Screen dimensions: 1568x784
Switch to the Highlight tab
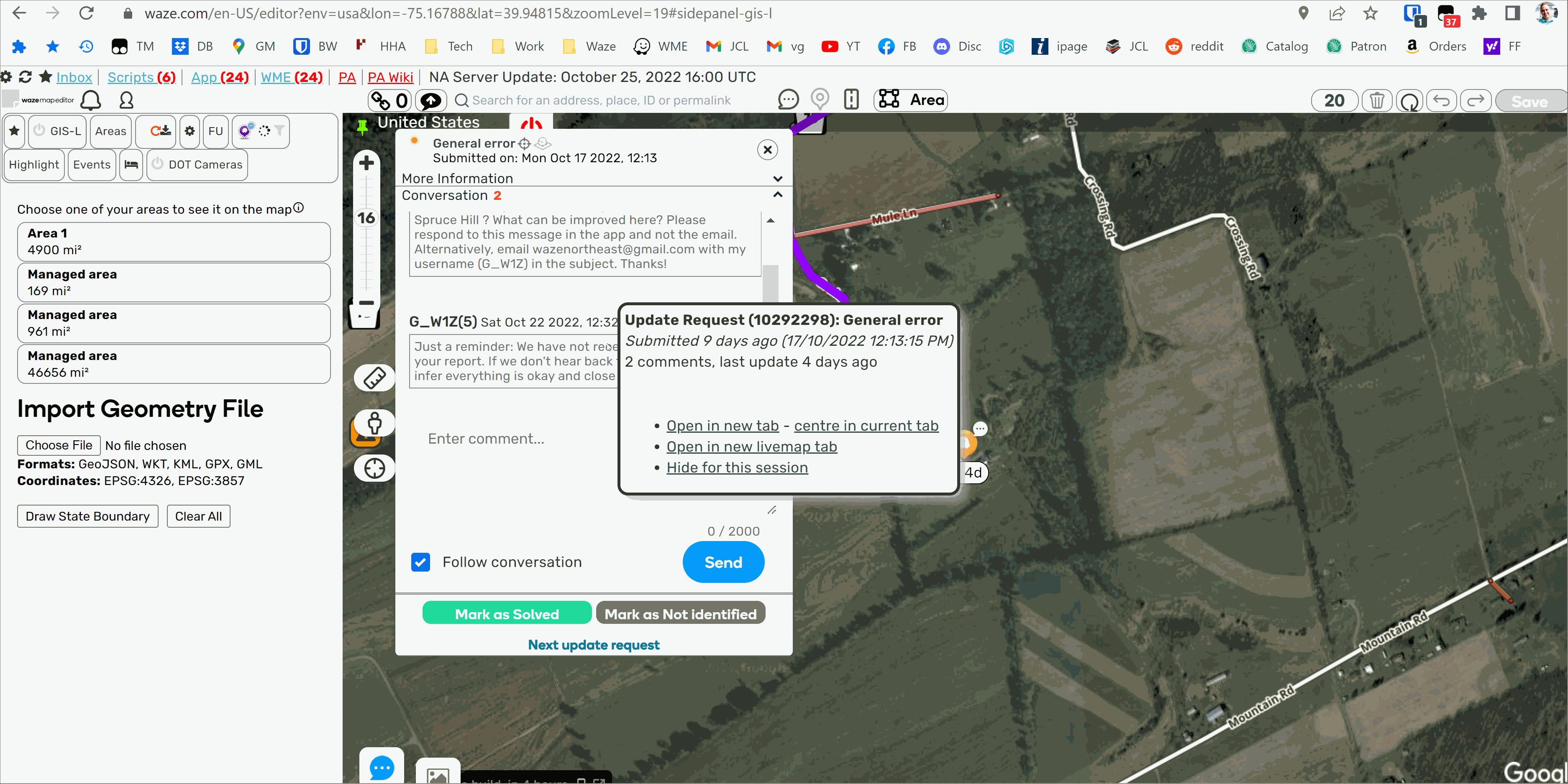pyautogui.click(x=34, y=165)
